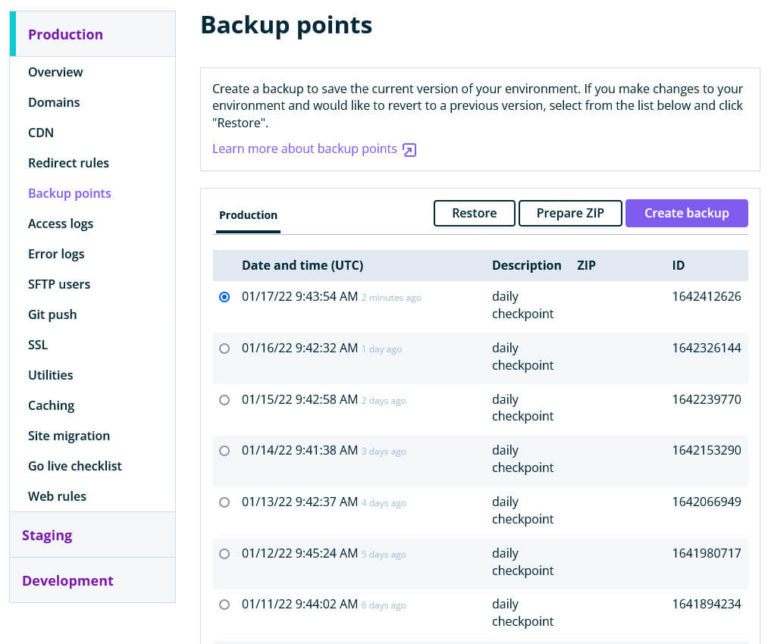Choose the 01/15/22 9:42:58 AM backup point
768x644 pixels.
point(224,400)
